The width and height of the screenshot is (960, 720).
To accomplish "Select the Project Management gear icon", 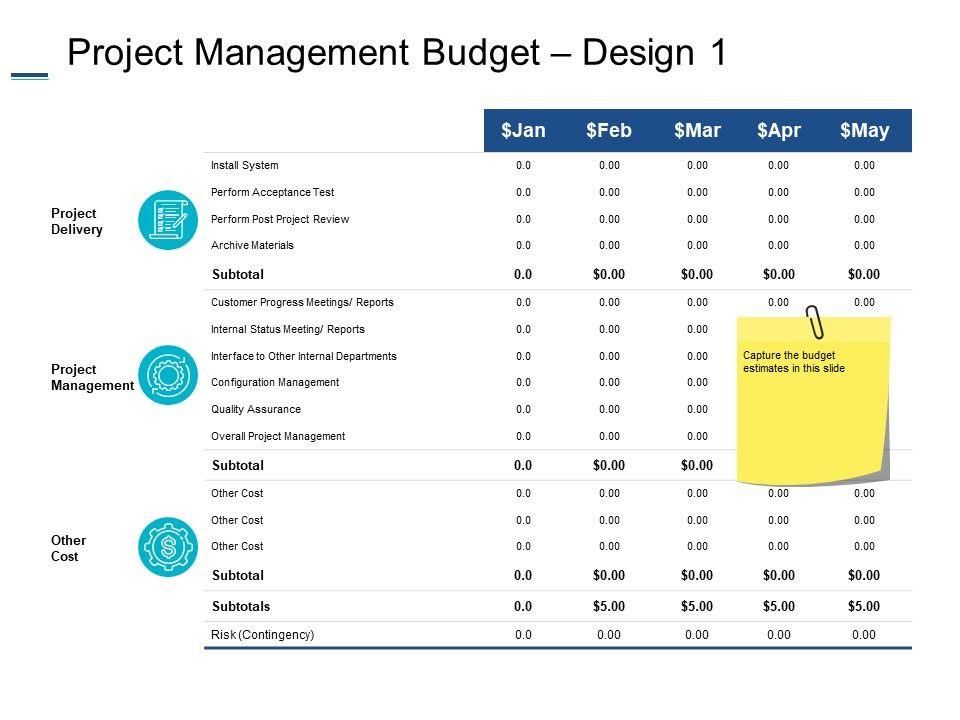I will point(169,375).
